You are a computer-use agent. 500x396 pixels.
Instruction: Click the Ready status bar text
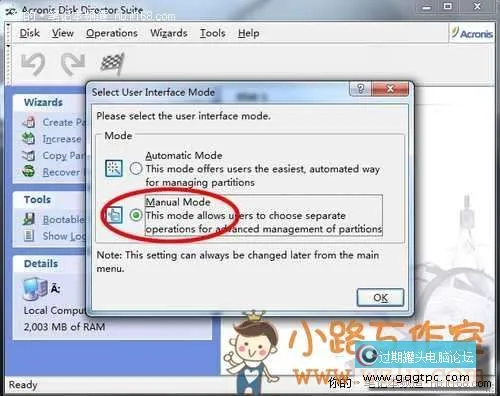(x=23, y=385)
